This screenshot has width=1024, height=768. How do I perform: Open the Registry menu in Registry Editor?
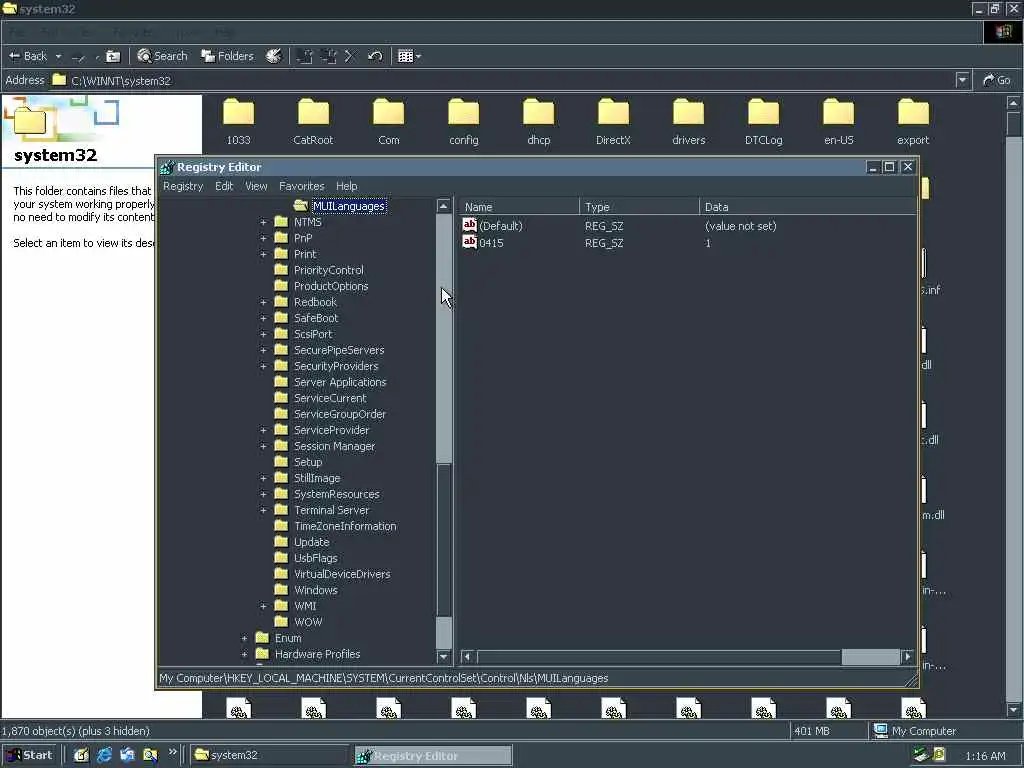tap(183, 186)
